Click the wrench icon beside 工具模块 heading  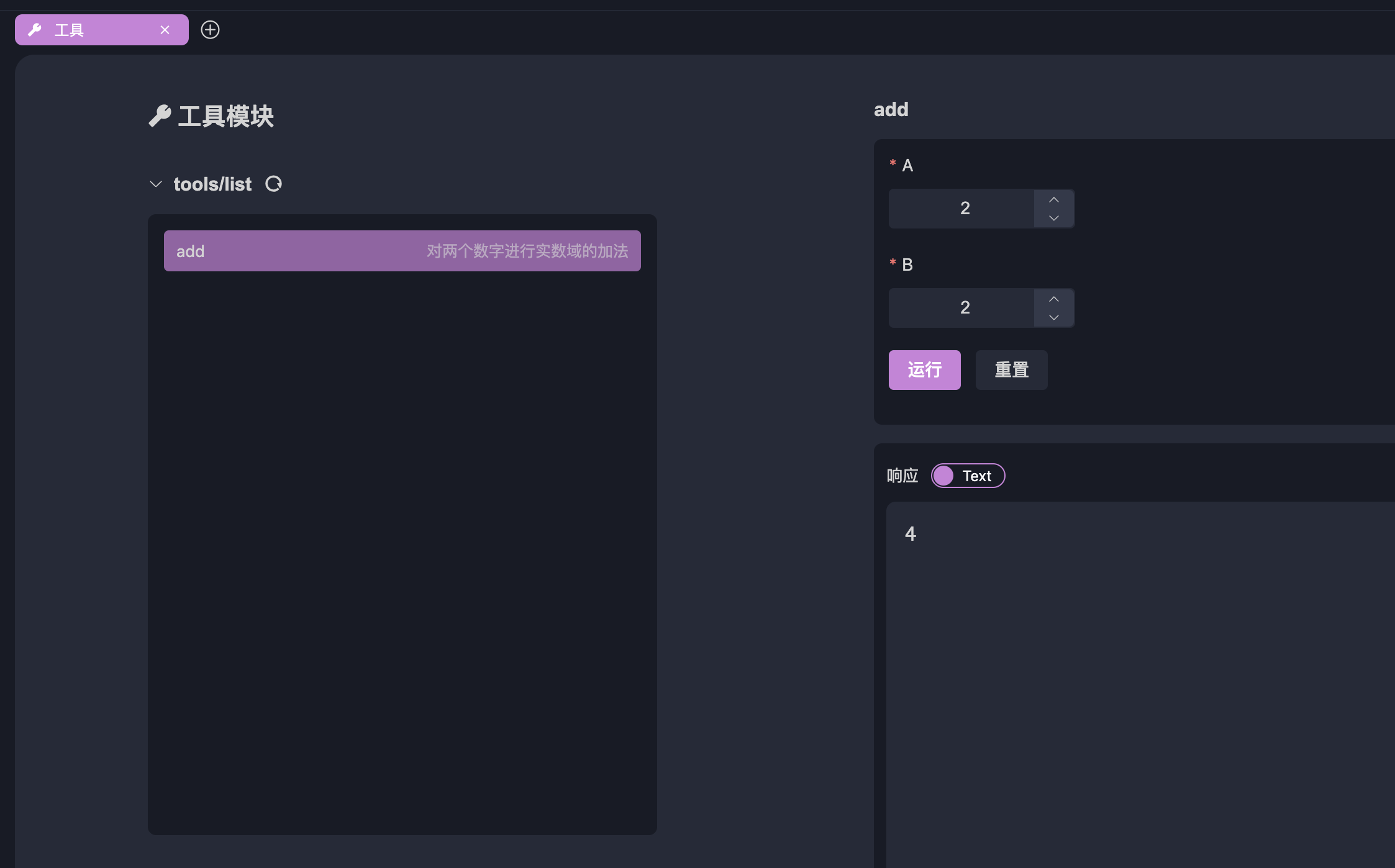click(x=160, y=116)
